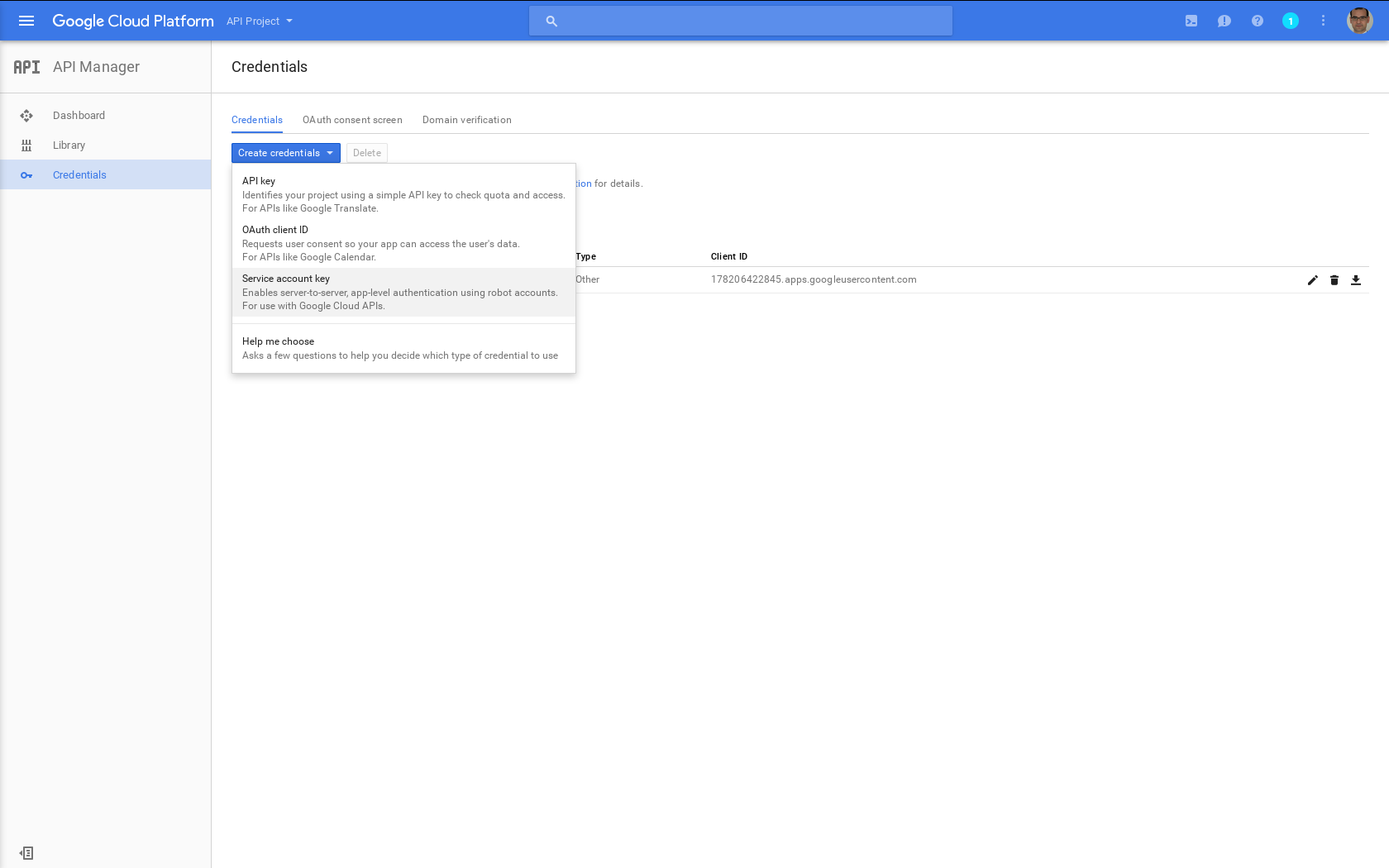Click the Credentials key icon in sidebar

click(26, 175)
